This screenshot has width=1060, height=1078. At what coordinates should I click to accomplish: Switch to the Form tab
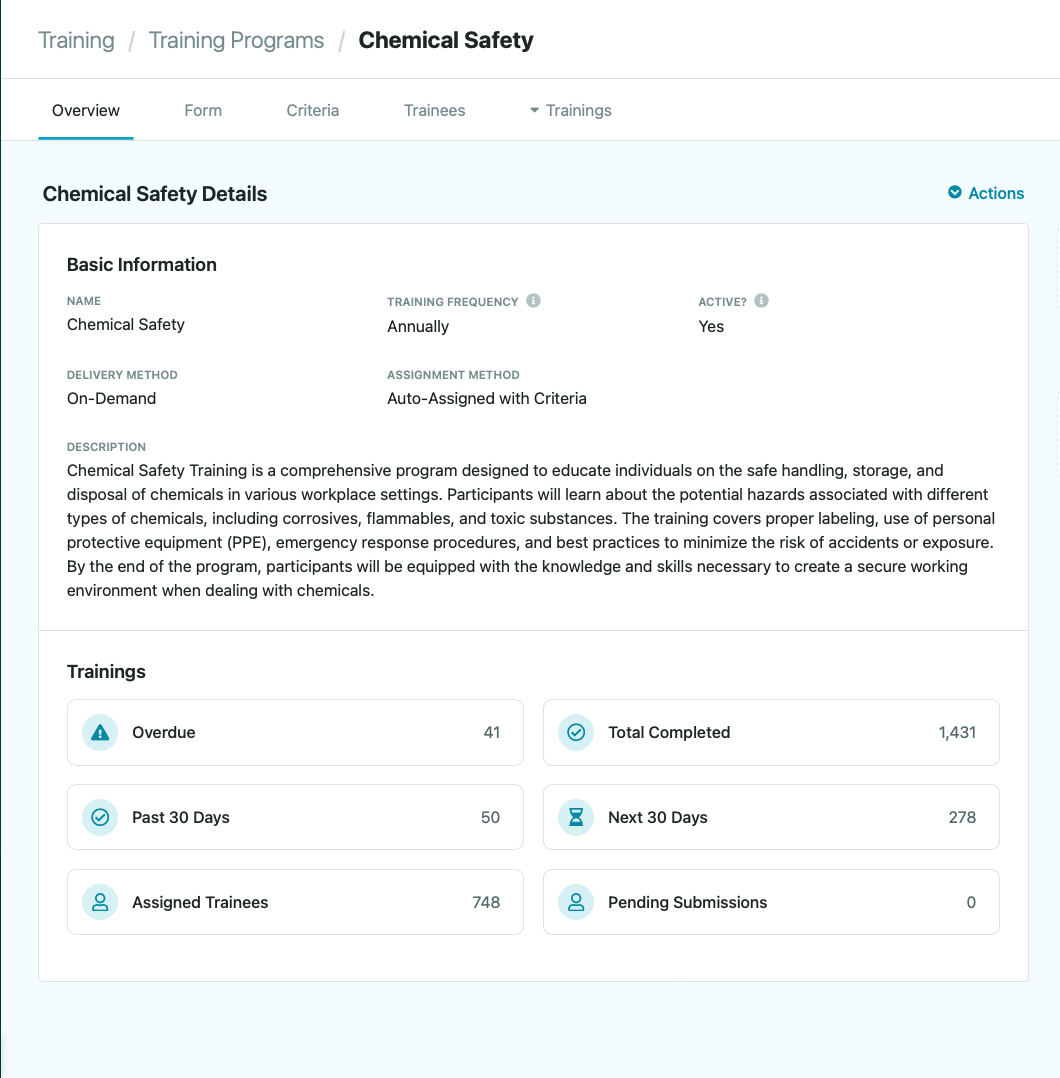(203, 111)
